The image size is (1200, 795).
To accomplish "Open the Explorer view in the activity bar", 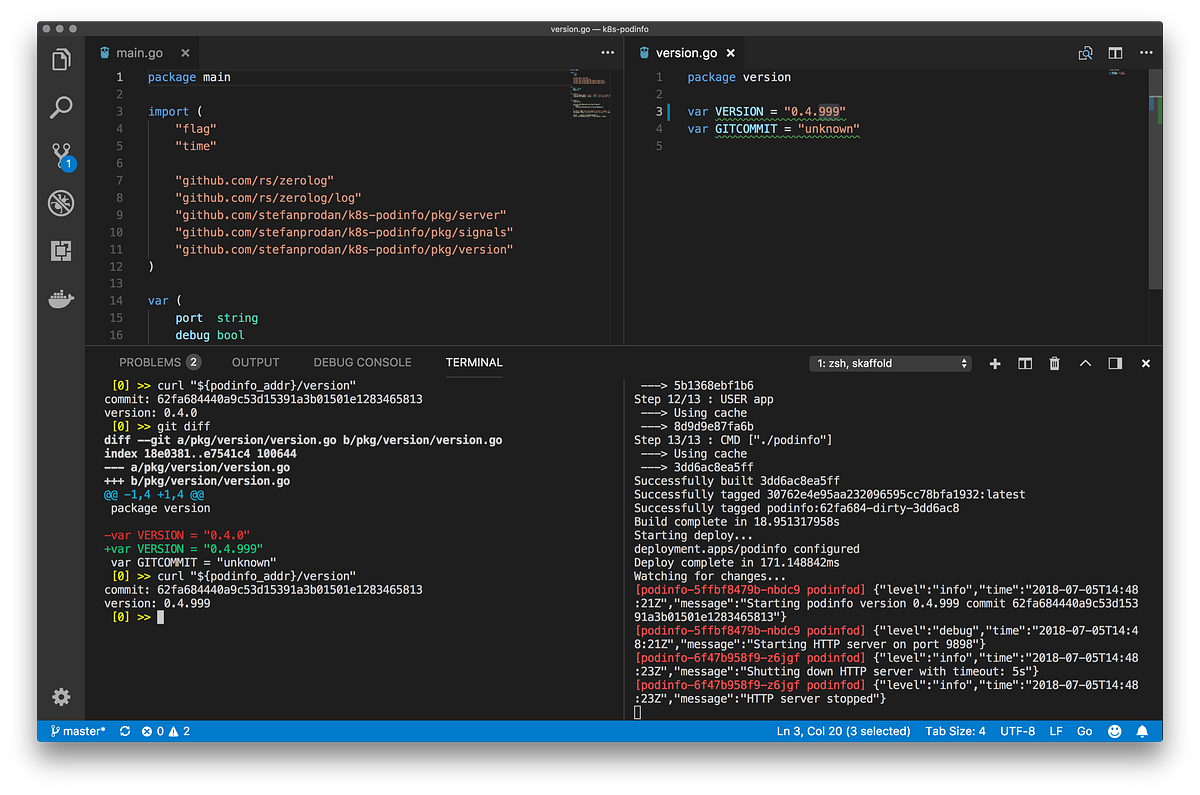I will pos(60,59).
